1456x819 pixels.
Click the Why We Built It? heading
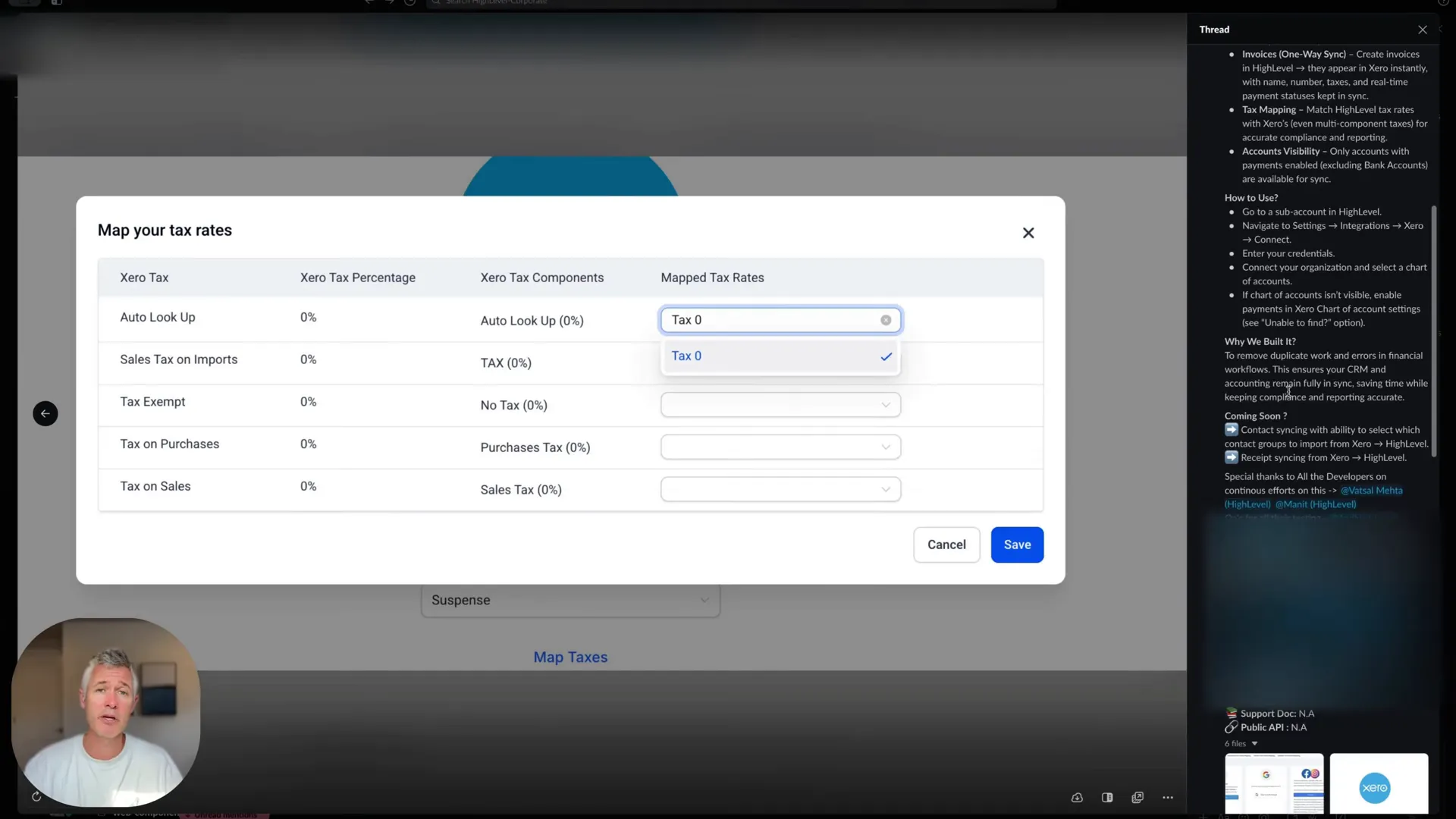1260,341
